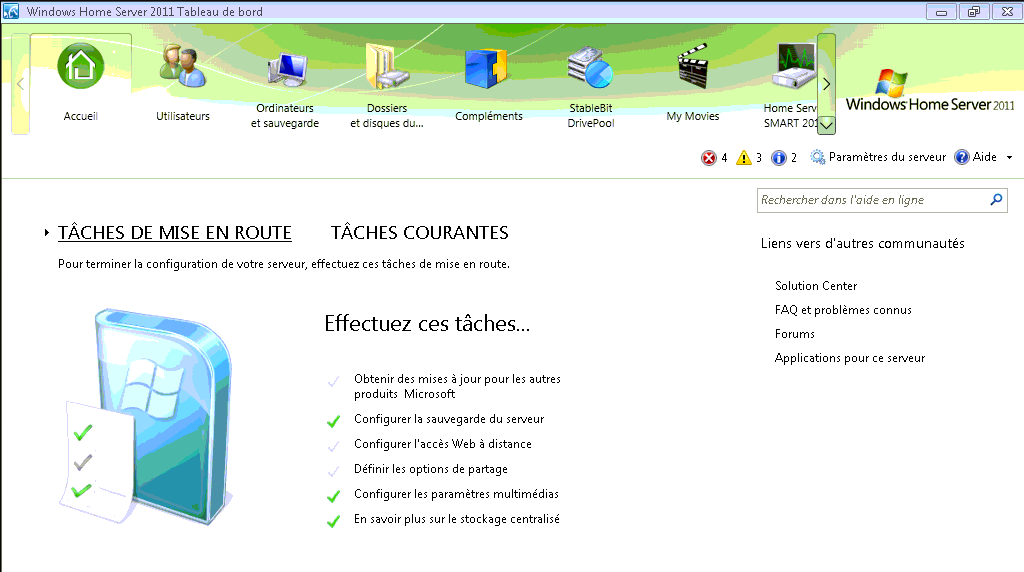The width and height of the screenshot is (1024, 572).
Task: Click checkmark beside Configurer l'accès Web à distance
Action: click(334, 446)
